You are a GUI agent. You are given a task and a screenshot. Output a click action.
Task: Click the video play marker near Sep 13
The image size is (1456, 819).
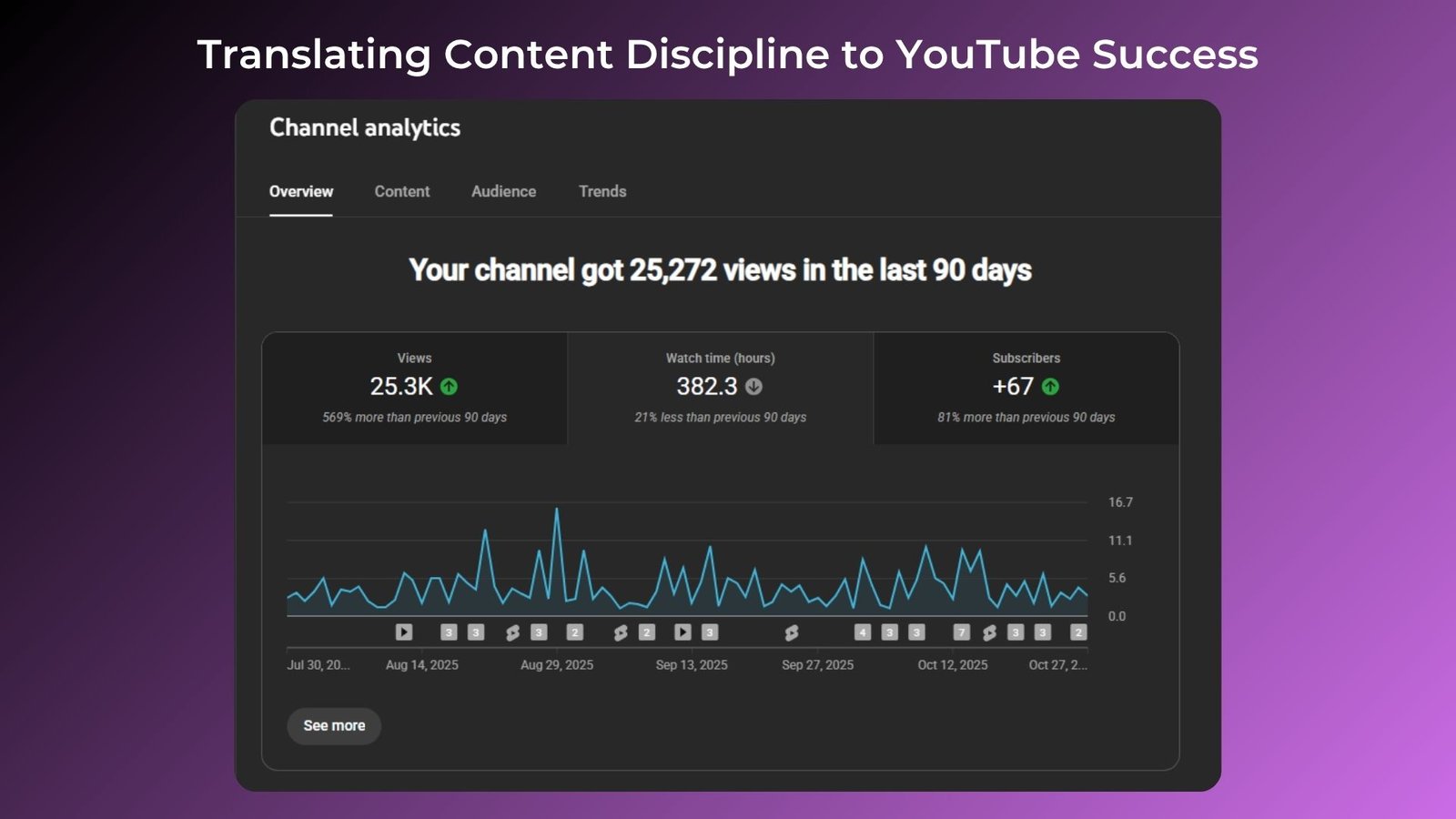682,632
